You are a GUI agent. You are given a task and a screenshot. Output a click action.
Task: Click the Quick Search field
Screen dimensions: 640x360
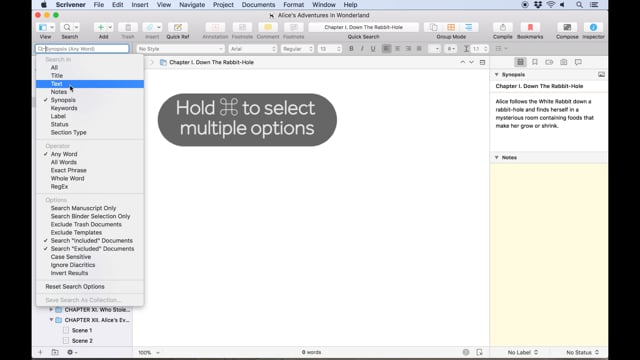point(363,27)
